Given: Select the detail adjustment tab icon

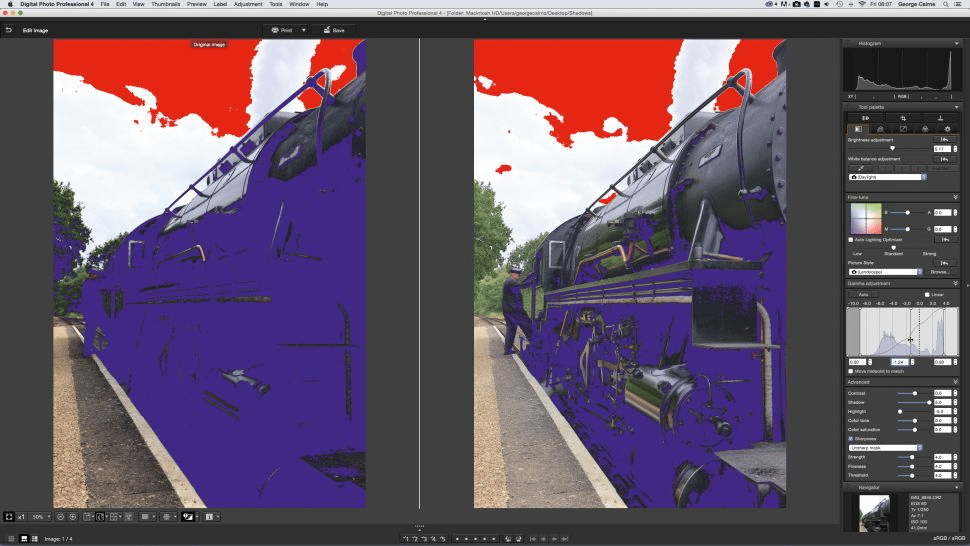Looking at the screenshot, I should pos(880,129).
